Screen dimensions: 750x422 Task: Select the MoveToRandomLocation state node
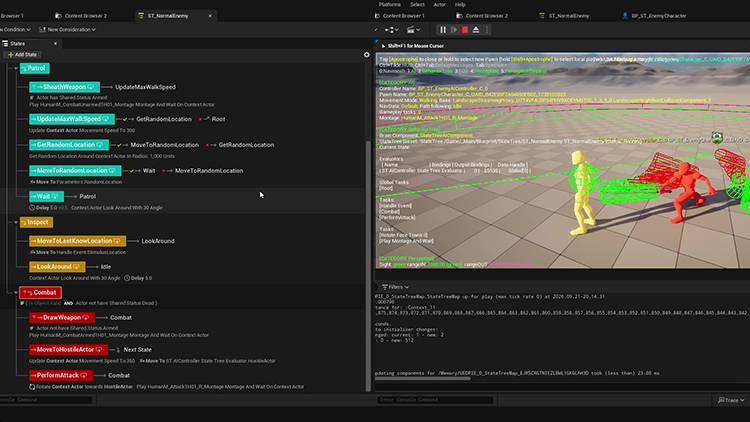(75, 171)
